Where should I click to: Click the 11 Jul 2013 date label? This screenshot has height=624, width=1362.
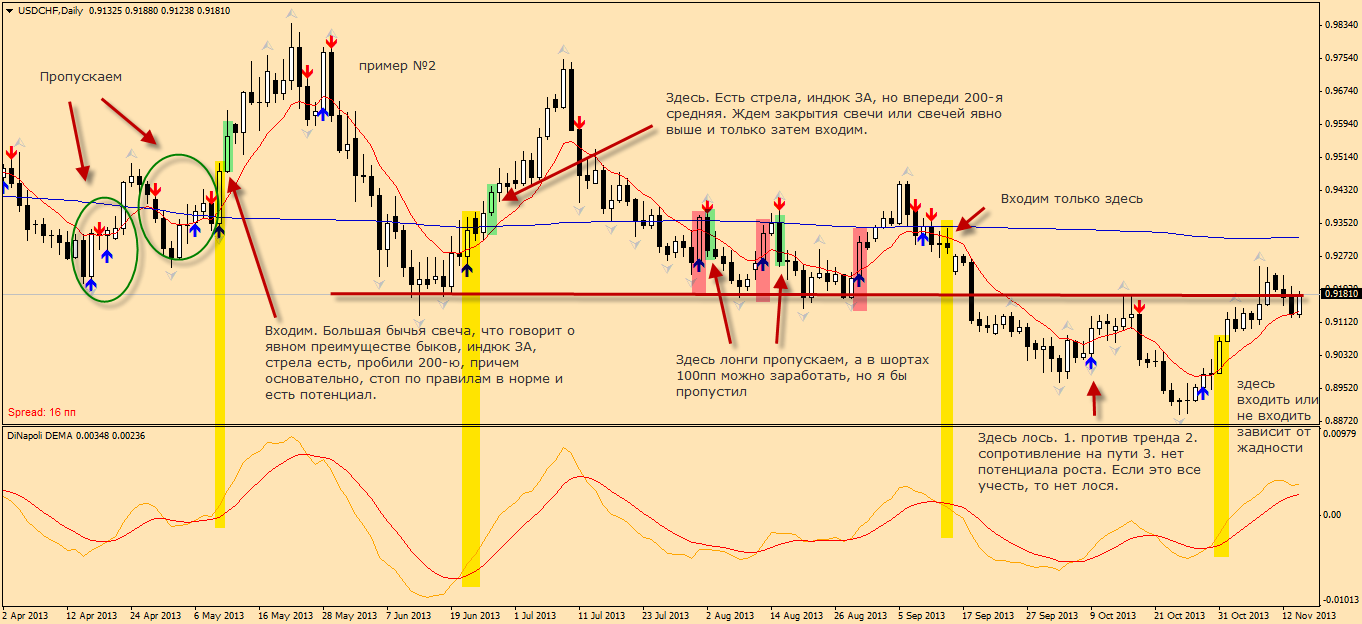click(x=602, y=616)
